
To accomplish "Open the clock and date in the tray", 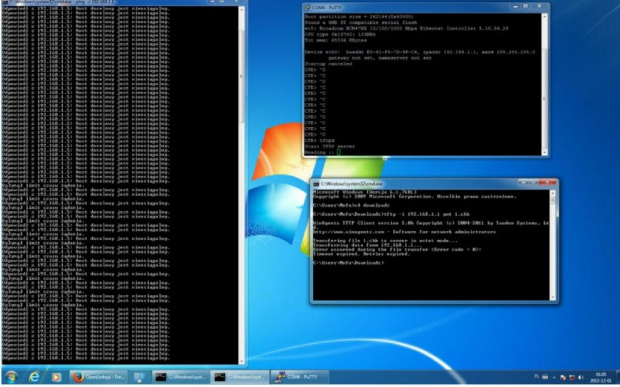I will tap(601, 377).
